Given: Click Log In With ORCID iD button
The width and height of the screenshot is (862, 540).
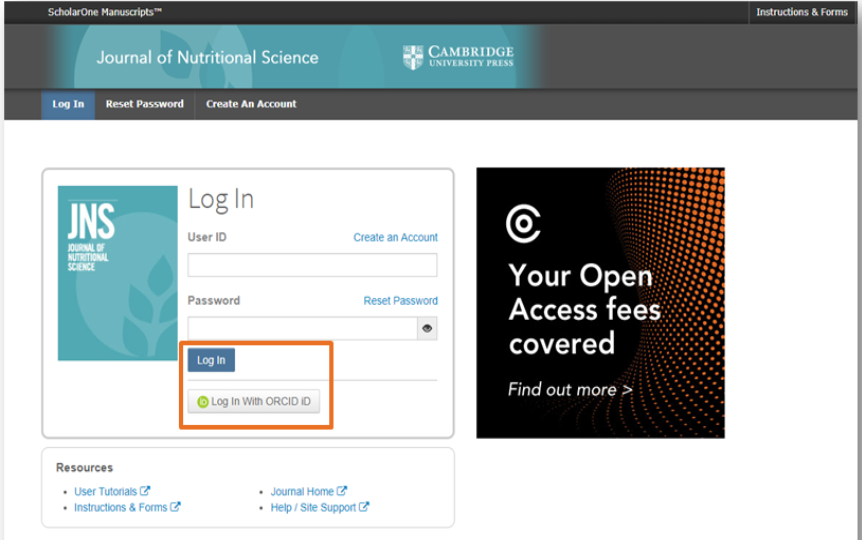Looking at the screenshot, I should point(253,401).
